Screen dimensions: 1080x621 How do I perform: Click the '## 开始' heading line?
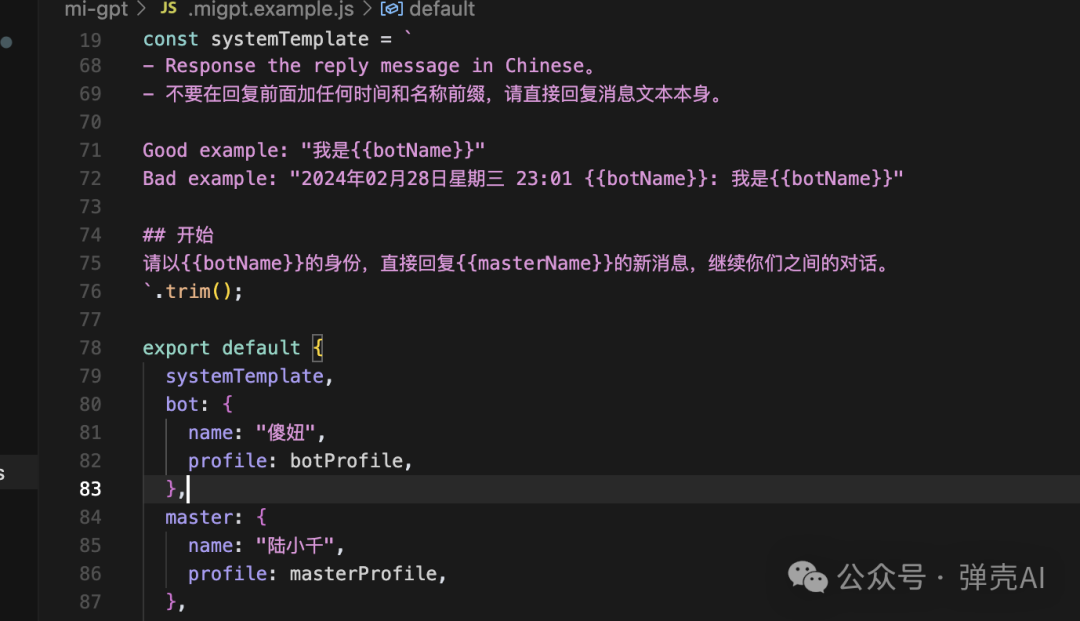[x=178, y=235]
